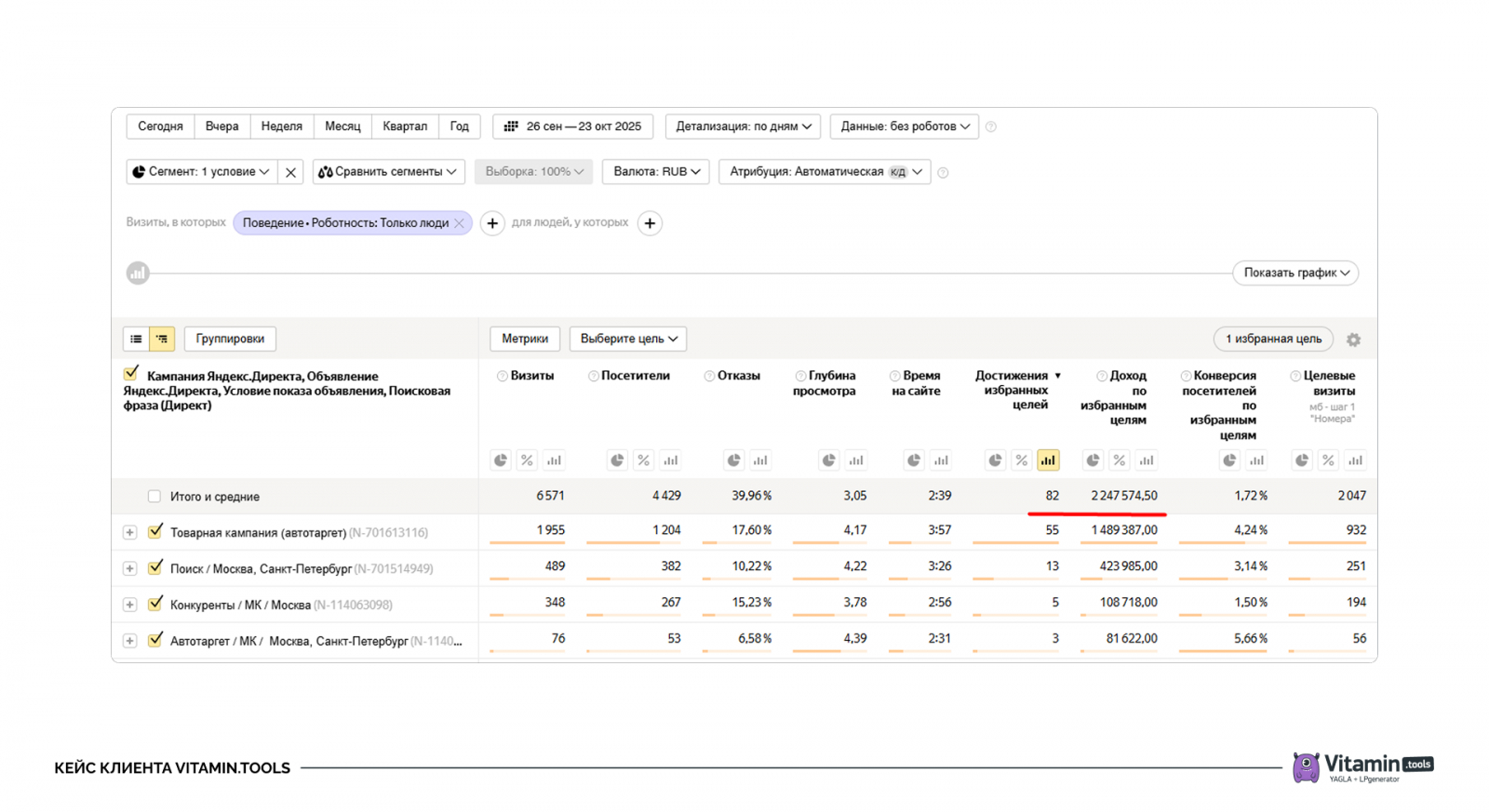Open the date range 26 сен — 23 окт 2025

pos(573,126)
